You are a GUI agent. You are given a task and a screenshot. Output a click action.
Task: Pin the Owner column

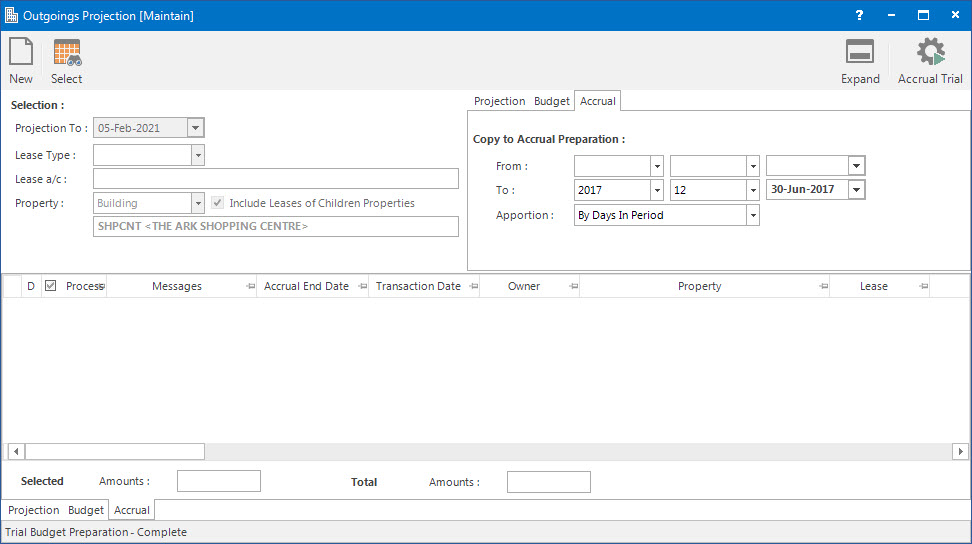coord(573,286)
